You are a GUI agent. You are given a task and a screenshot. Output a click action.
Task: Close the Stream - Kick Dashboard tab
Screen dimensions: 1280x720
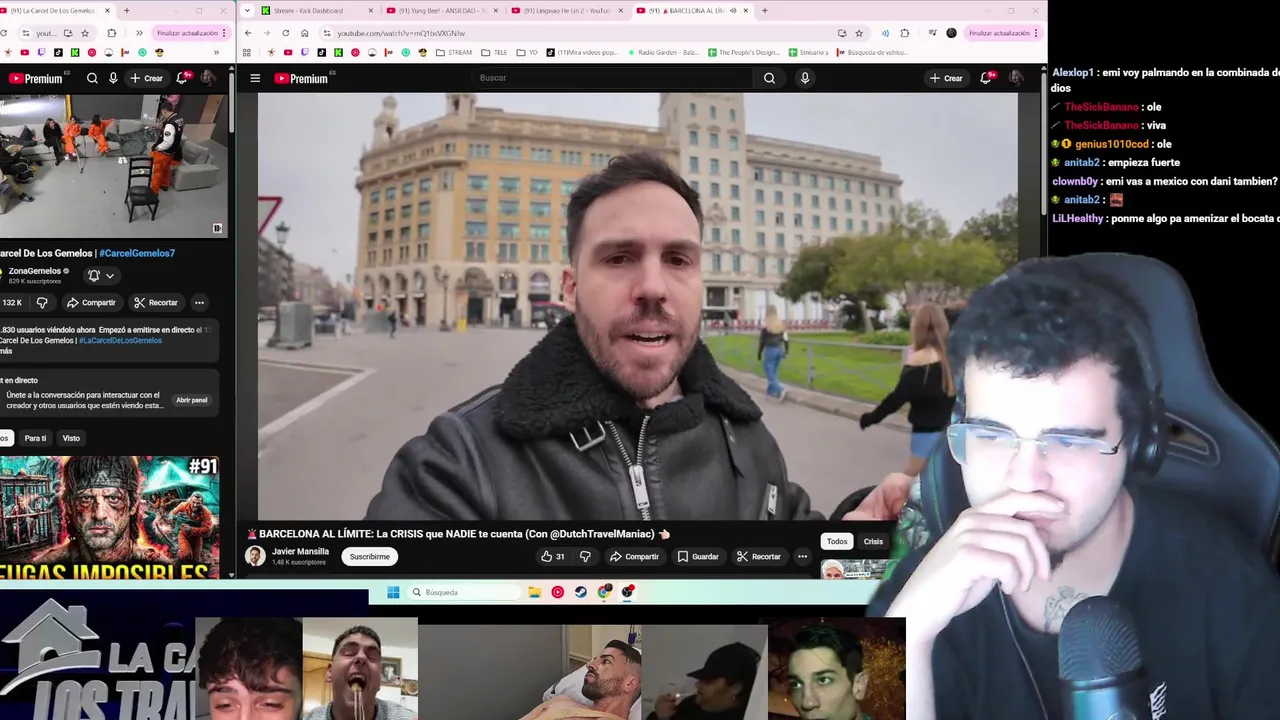(371, 10)
